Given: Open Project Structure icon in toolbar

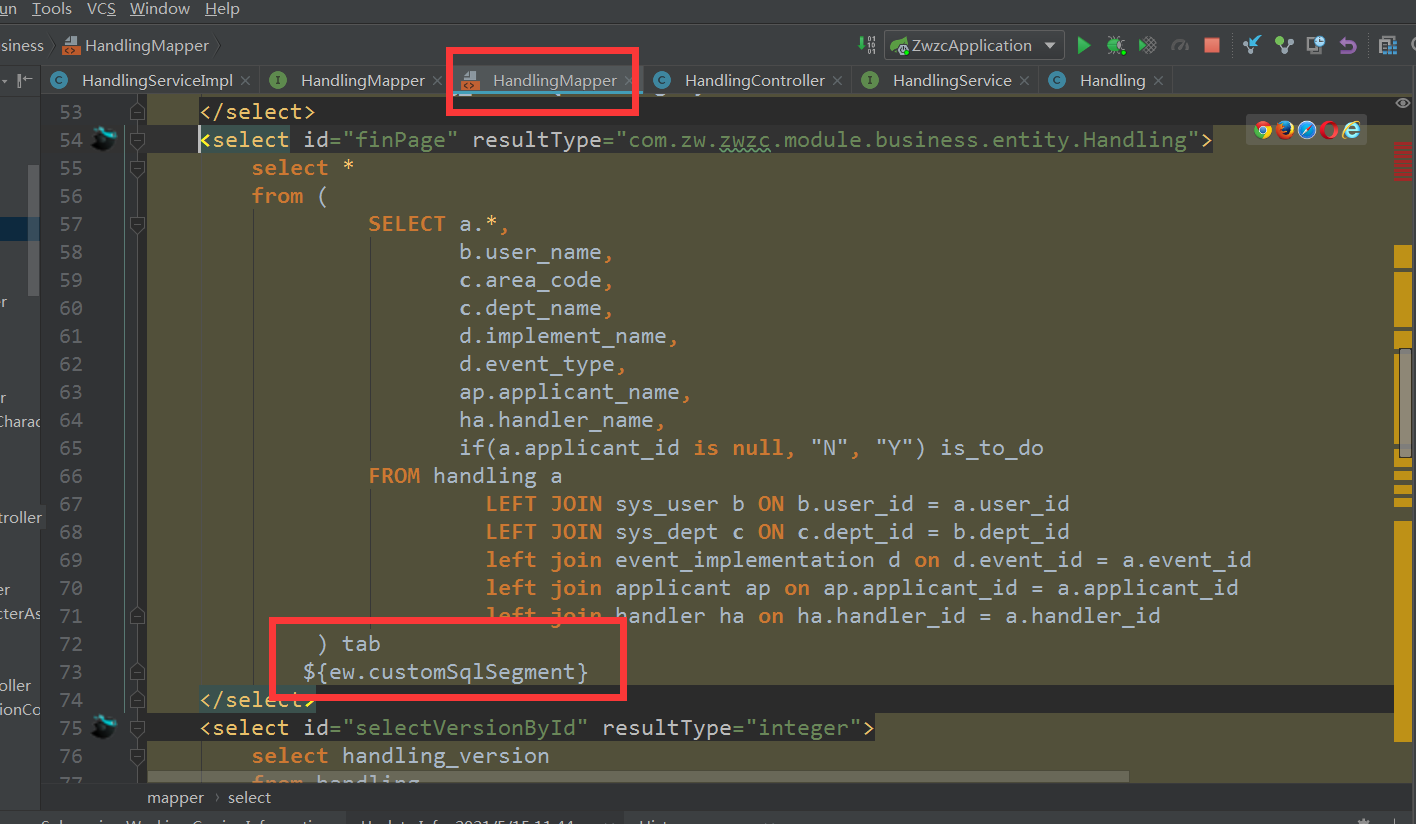Looking at the screenshot, I should (1388, 45).
